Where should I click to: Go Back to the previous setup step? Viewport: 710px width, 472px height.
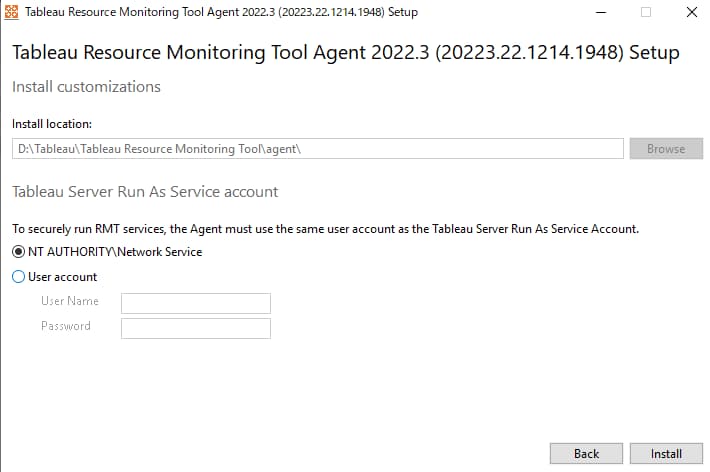[586, 453]
